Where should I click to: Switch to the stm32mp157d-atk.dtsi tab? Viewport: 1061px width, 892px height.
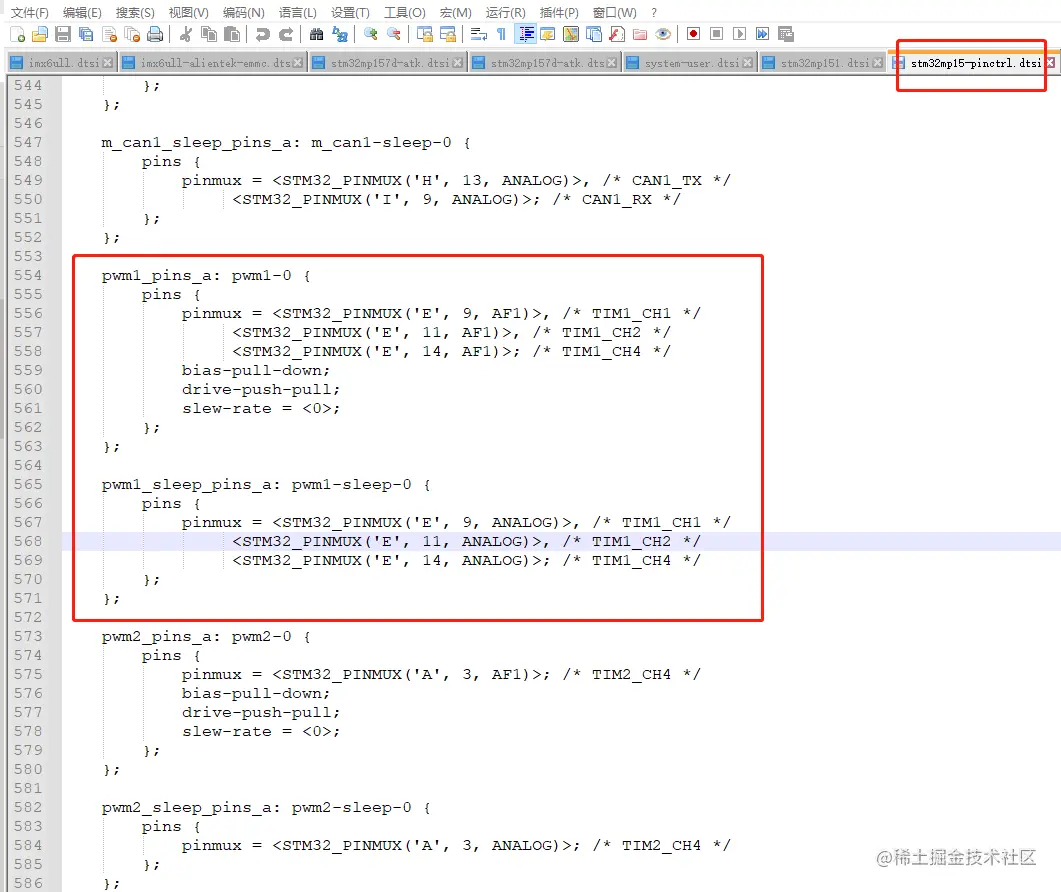pos(388,63)
